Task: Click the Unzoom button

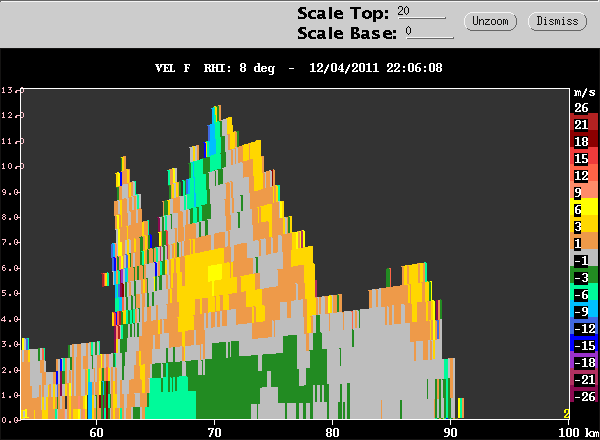Action: [489, 21]
